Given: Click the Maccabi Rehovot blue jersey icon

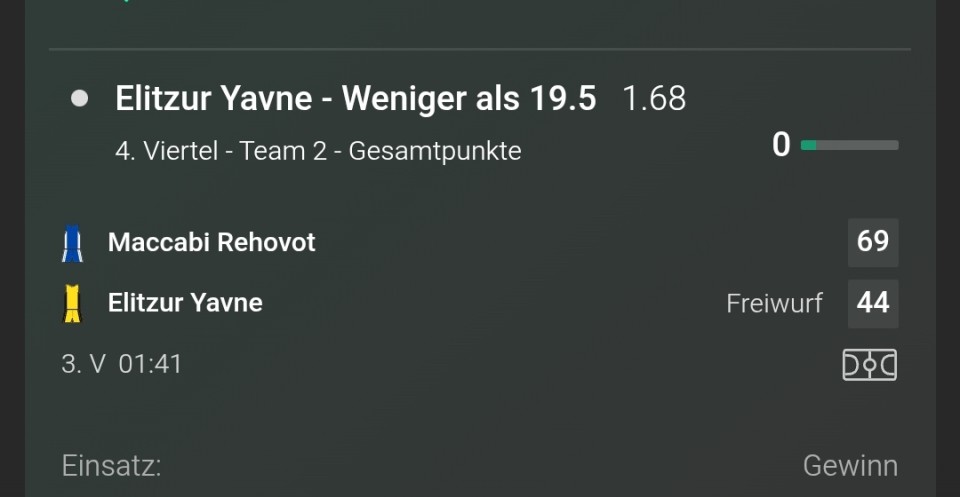Looking at the screenshot, I should point(72,244).
